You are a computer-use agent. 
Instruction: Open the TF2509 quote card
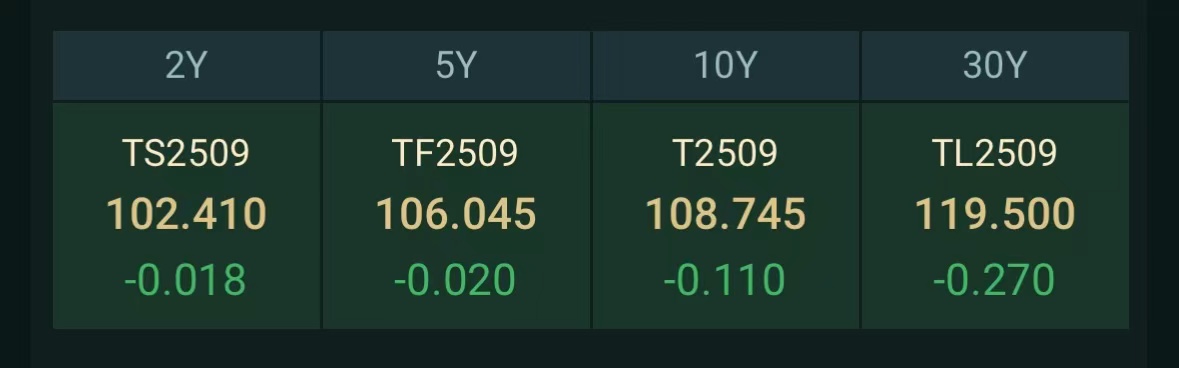pyautogui.click(x=456, y=216)
